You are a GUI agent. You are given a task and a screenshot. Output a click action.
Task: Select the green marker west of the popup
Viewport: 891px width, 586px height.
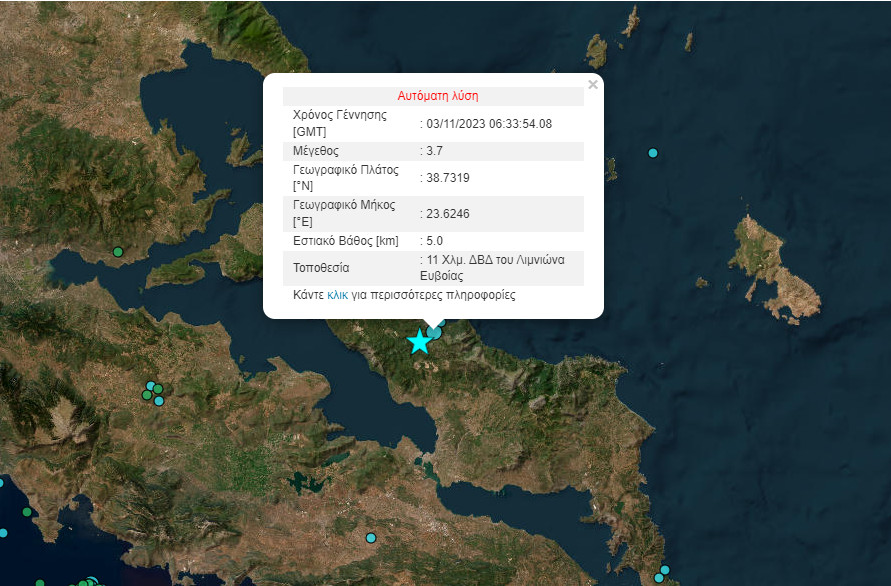[118, 251]
